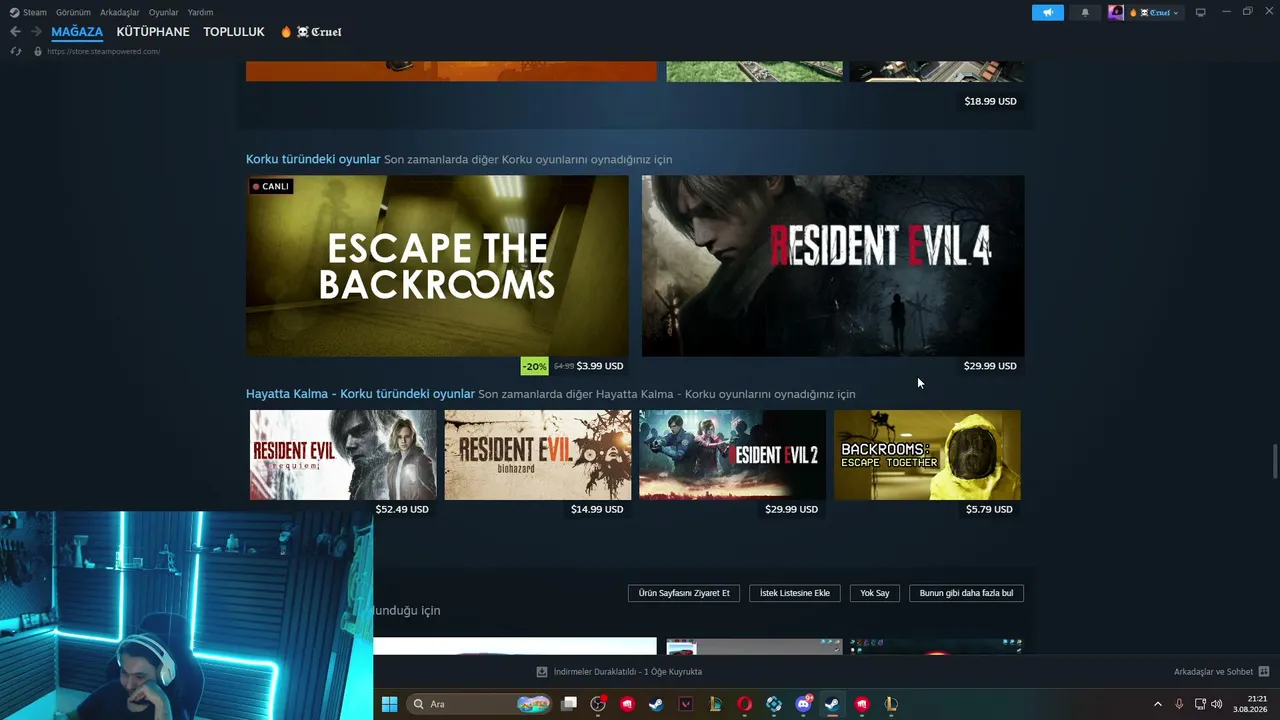The width and height of the screenshot is (1280, 720).
Task: Open the Görünüm menu
Action: click(73, 13)
